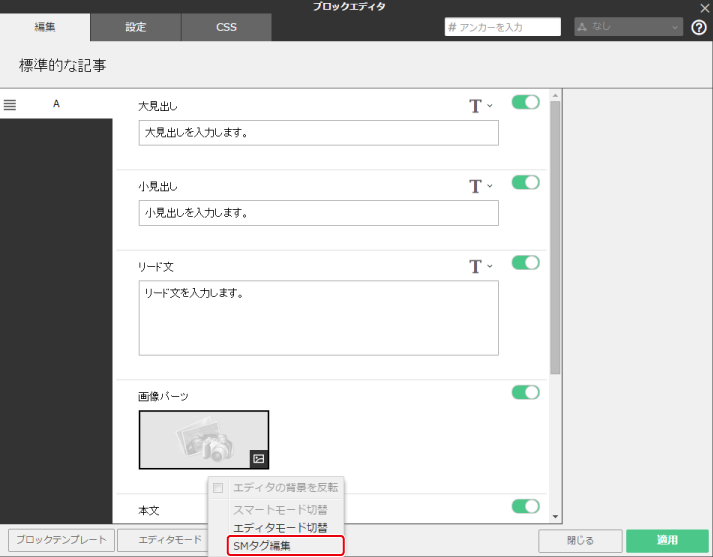Open text format T icon for 小見出し

[475, 186]
